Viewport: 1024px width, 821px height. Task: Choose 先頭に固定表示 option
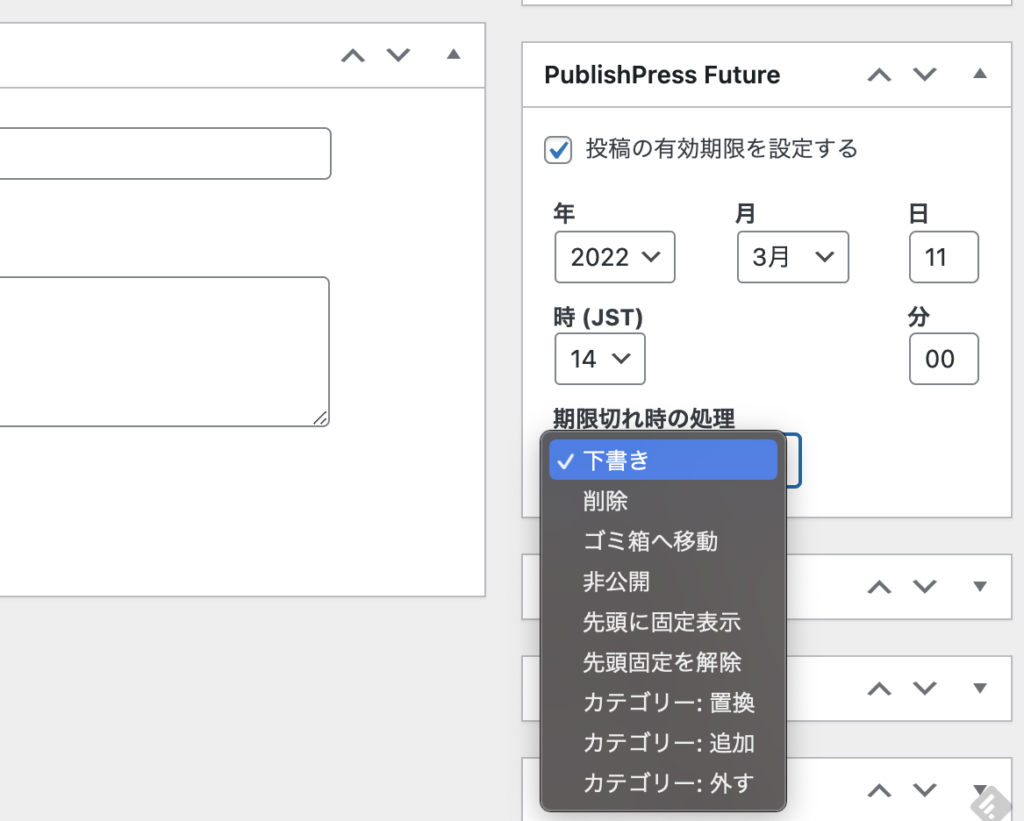[x=663, y=622]
